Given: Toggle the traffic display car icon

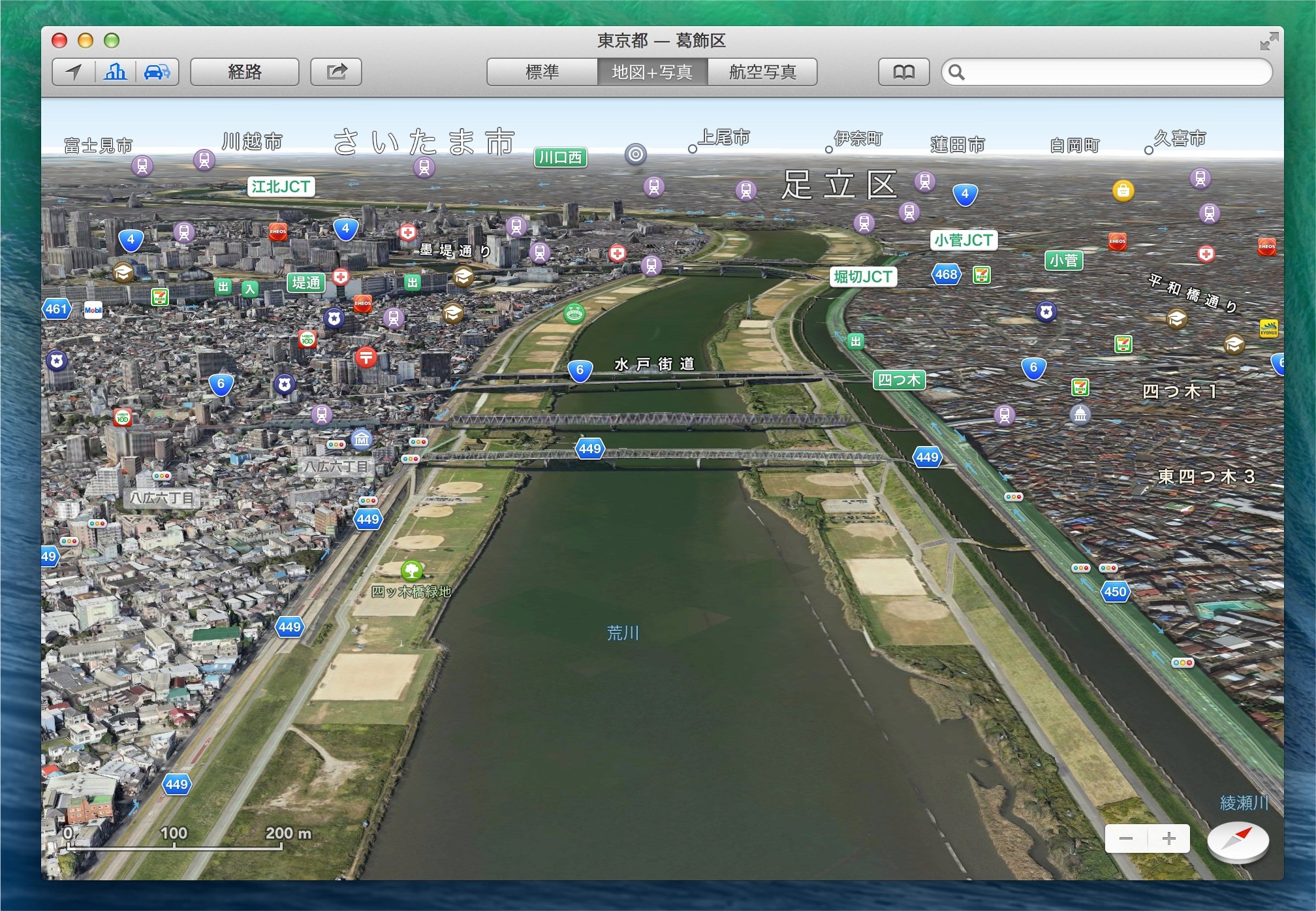Looking at the screenshot, I should pos(157,72).
